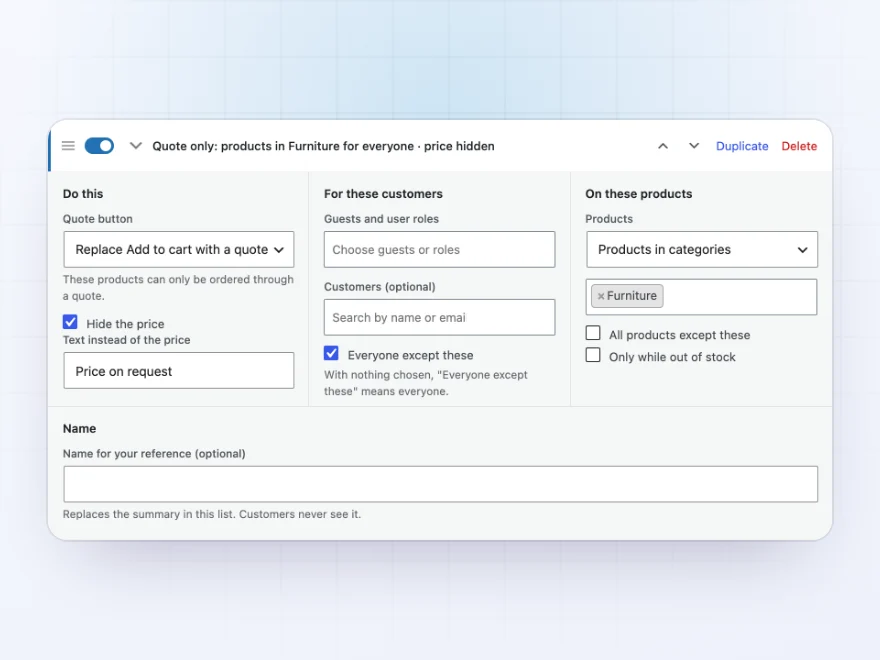Open the Quote button dropdown
Screen dimensions: 880x660
[x=178, y=249]
